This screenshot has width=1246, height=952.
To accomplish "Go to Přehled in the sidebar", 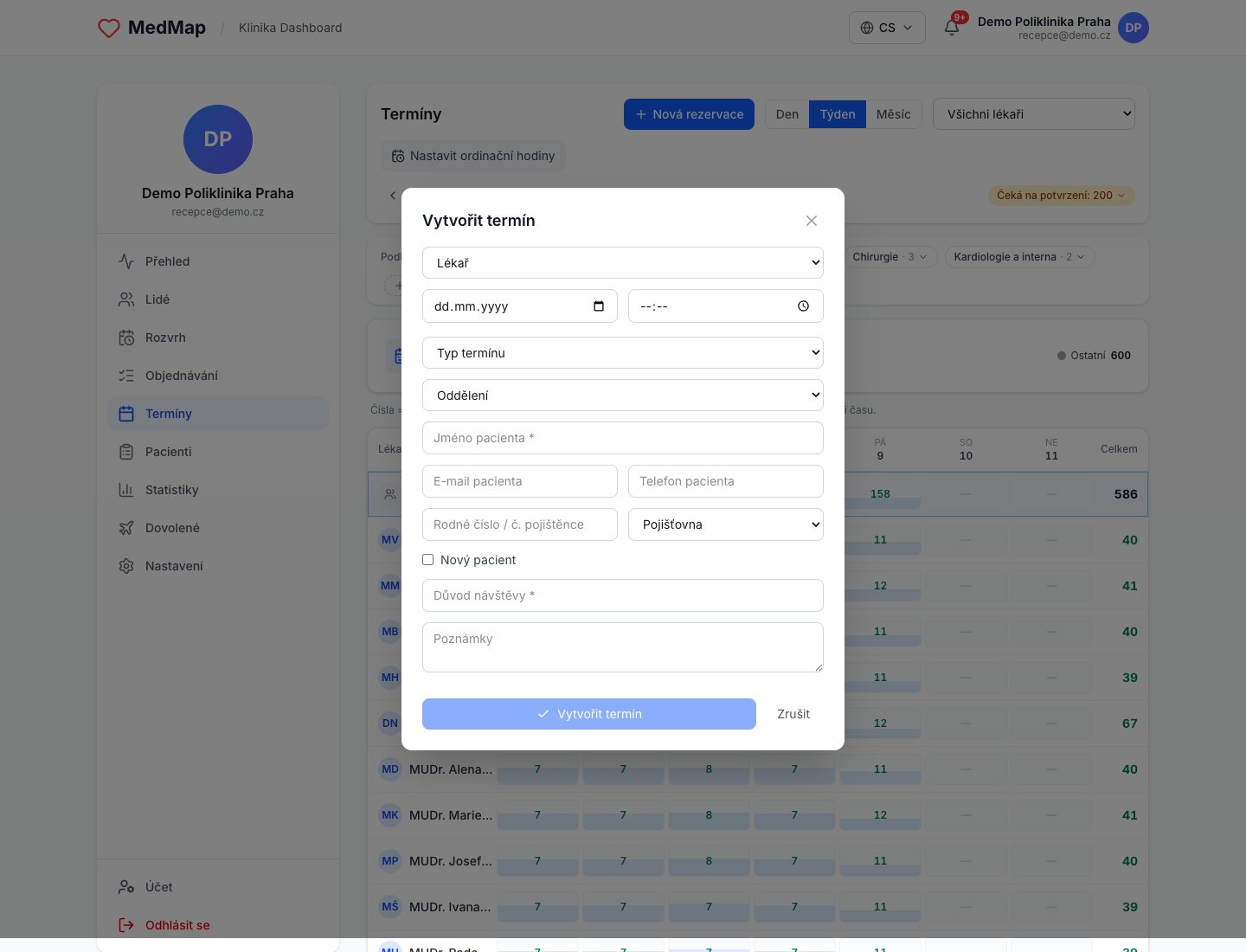I will pyautogui.click(x=218, y=261).
